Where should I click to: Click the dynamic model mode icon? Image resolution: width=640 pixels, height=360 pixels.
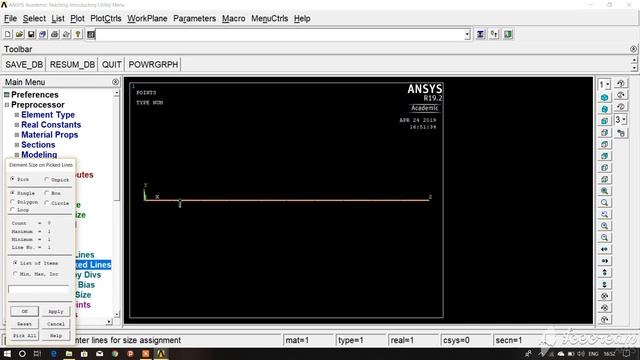(x=621, y=133)
